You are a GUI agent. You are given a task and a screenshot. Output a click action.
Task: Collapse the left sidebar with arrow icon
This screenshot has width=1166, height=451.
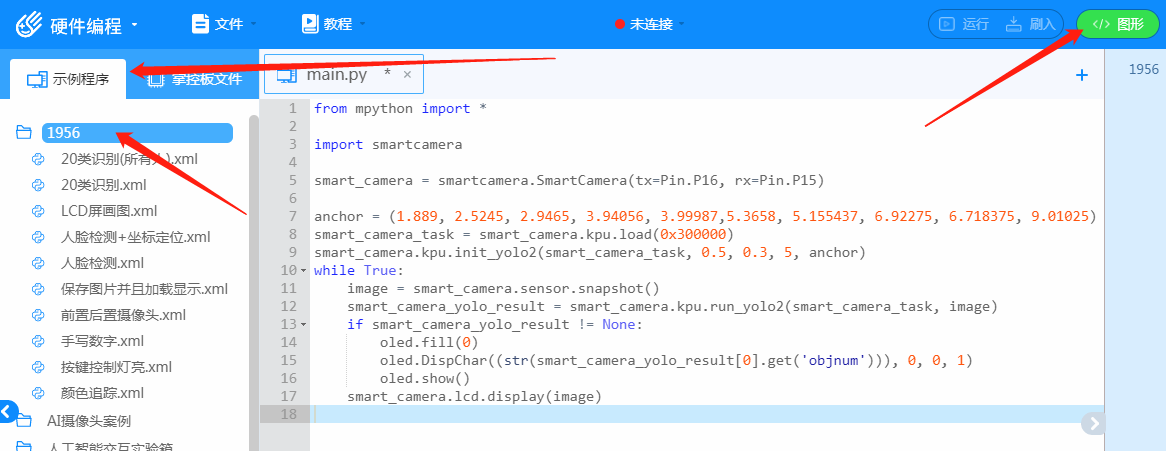coord(9,411)
